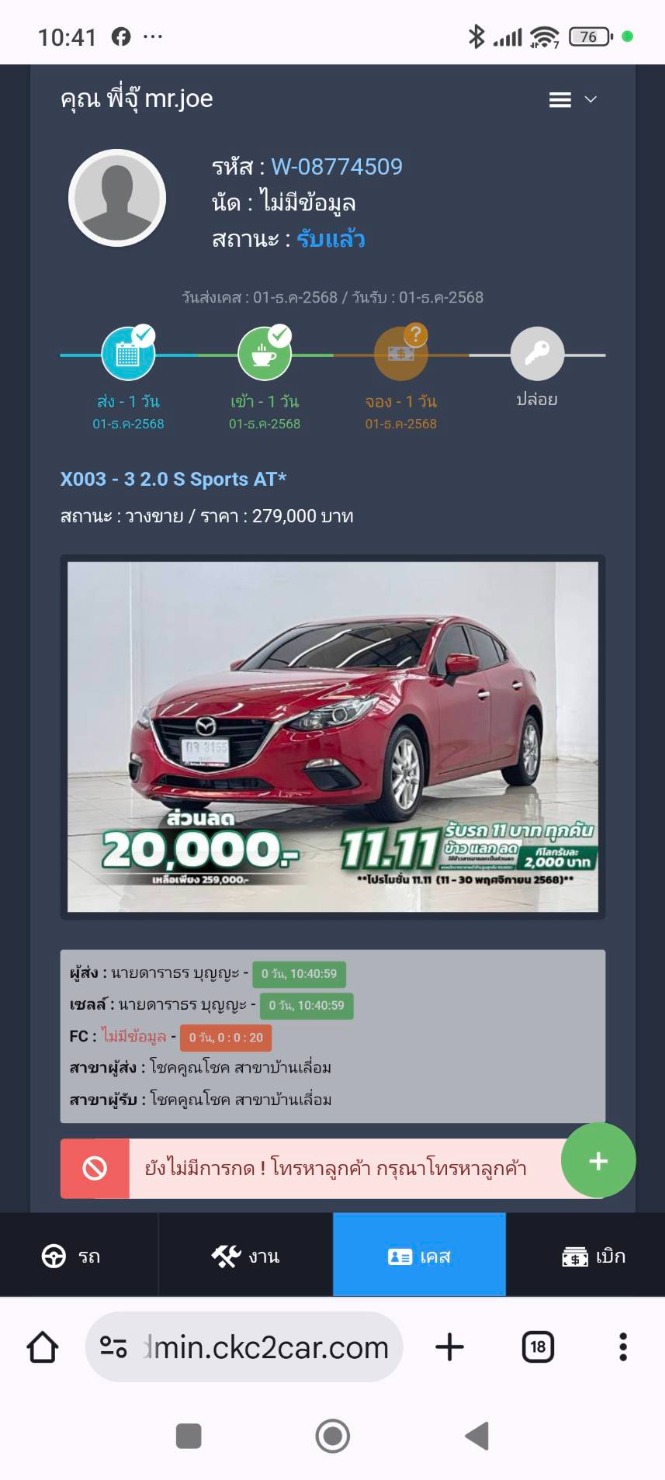Click the red prohibited alert icon

95,1168
